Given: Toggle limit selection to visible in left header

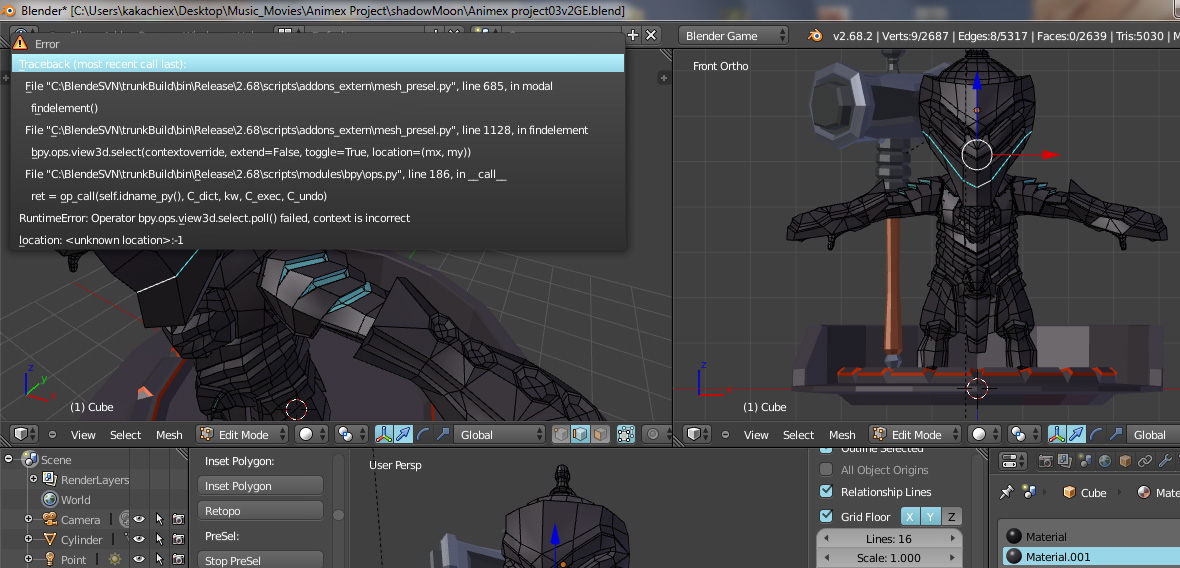Looking at the screenshot, I should coord(625,434).
